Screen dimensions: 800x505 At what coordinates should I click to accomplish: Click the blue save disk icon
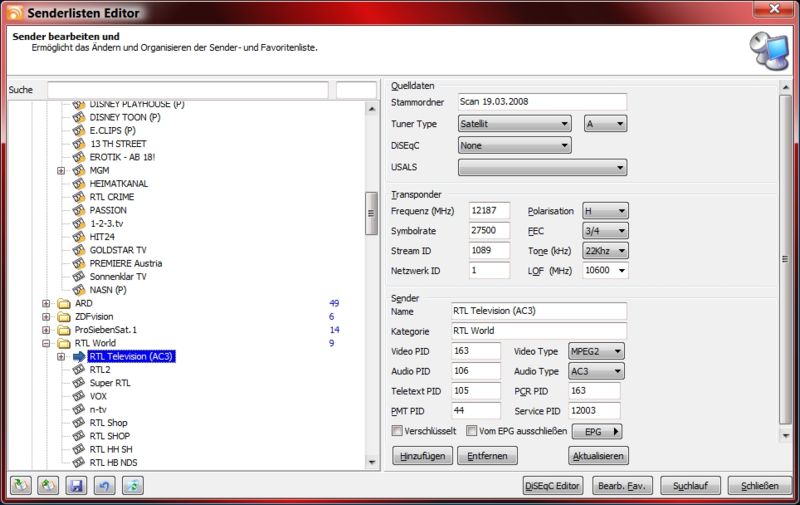(76, 486)
